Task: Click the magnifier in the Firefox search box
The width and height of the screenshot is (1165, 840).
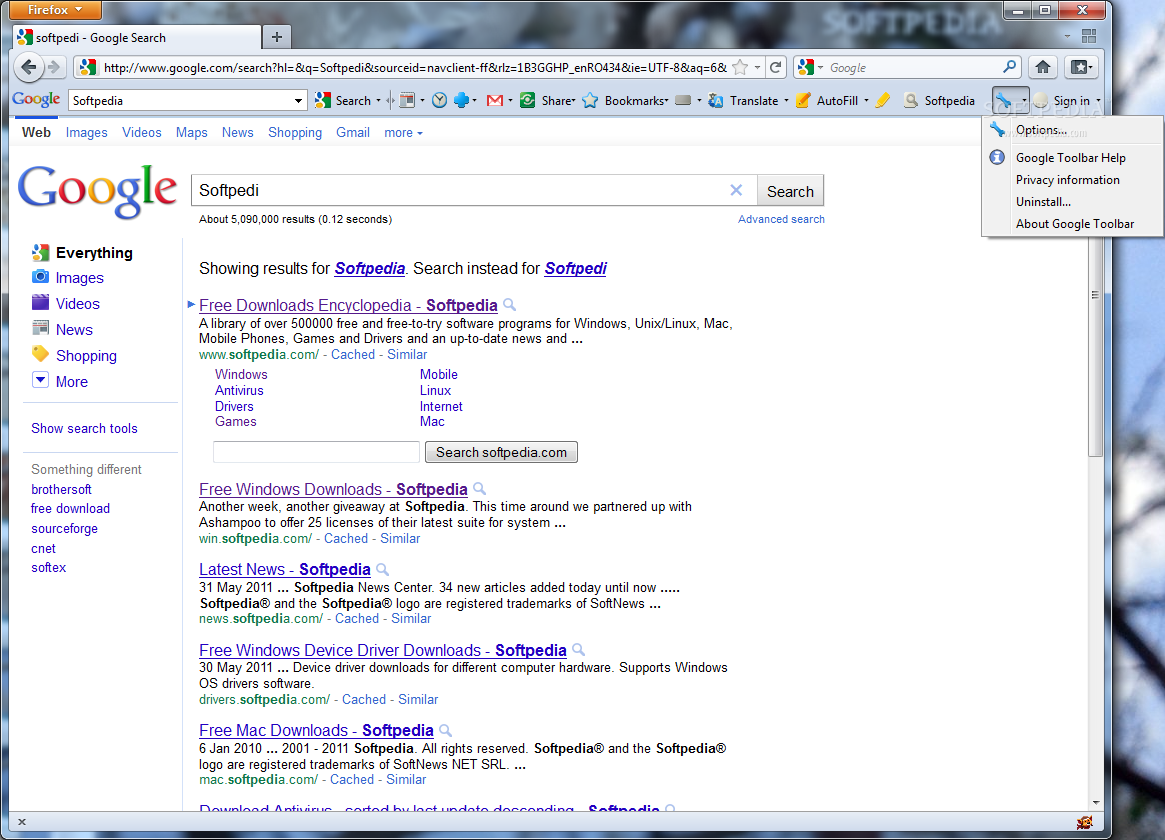Action: pos(1009,67)
